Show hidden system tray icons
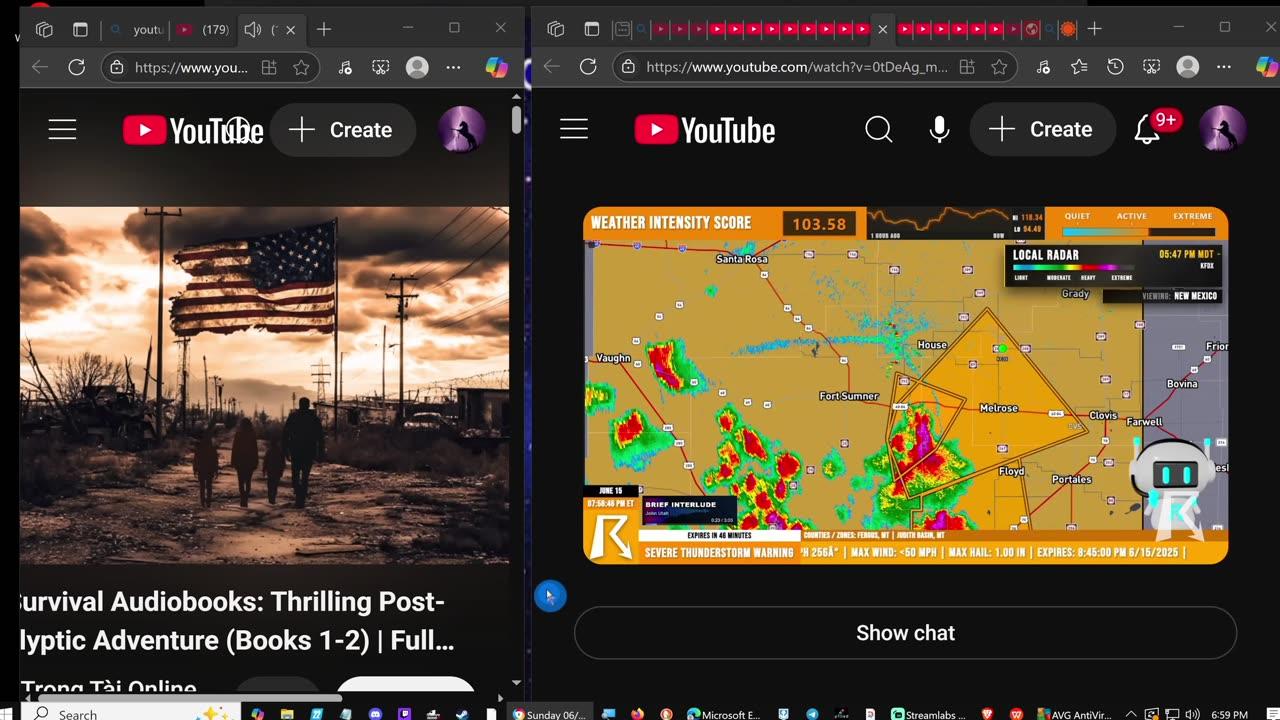This screenshot has width=1280, height=720. coord(1131,714)
